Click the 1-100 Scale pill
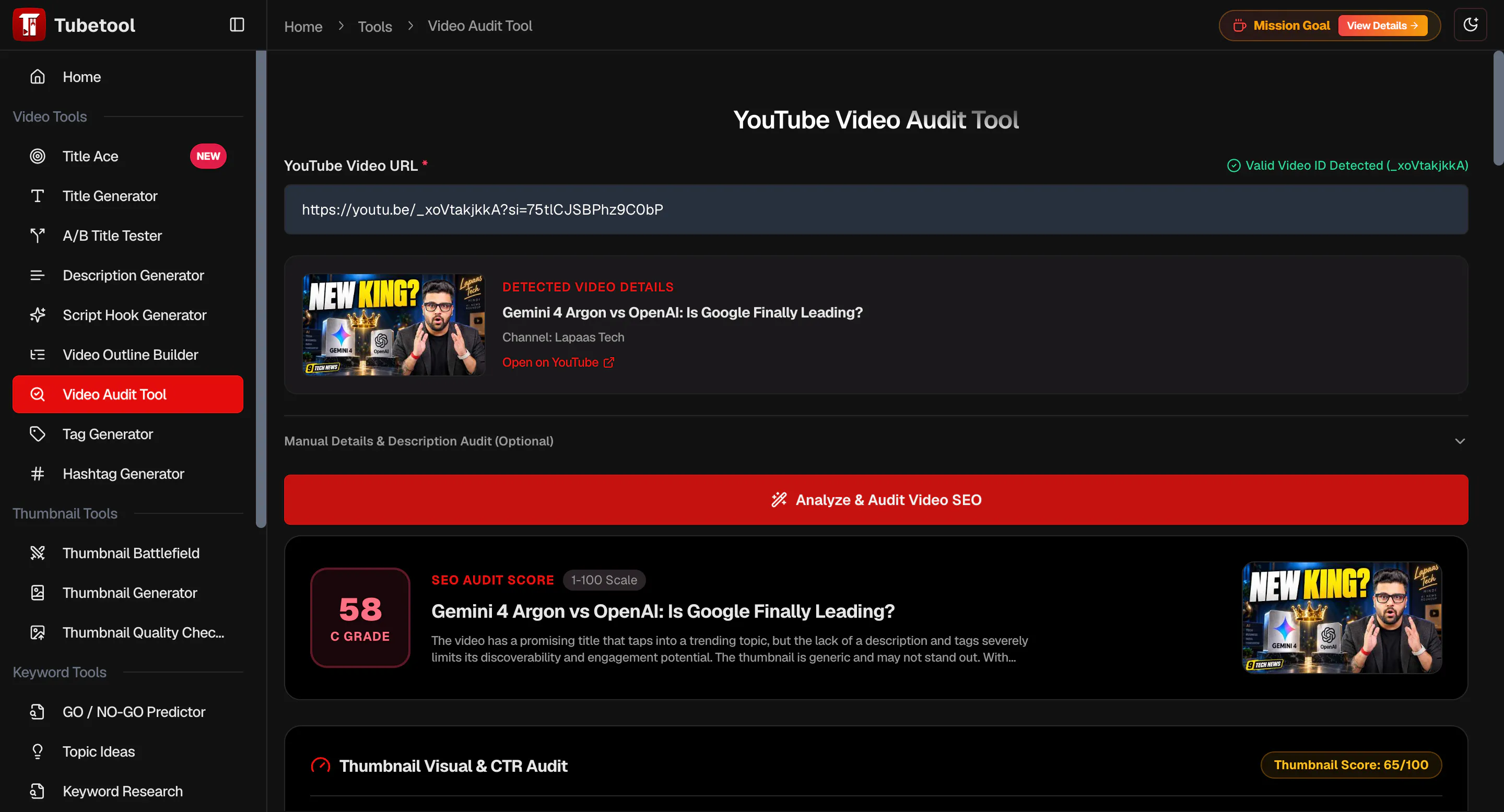The image size is (1504, 812). coord(604,580)
